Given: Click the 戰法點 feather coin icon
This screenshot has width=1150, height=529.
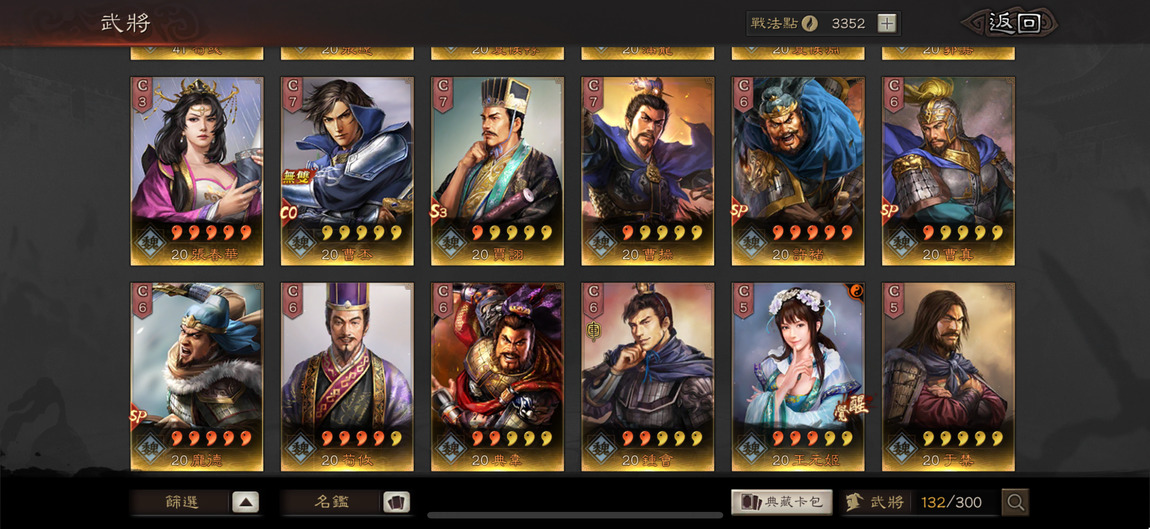Looking at the screenshot, I should [x=810, y=23].
